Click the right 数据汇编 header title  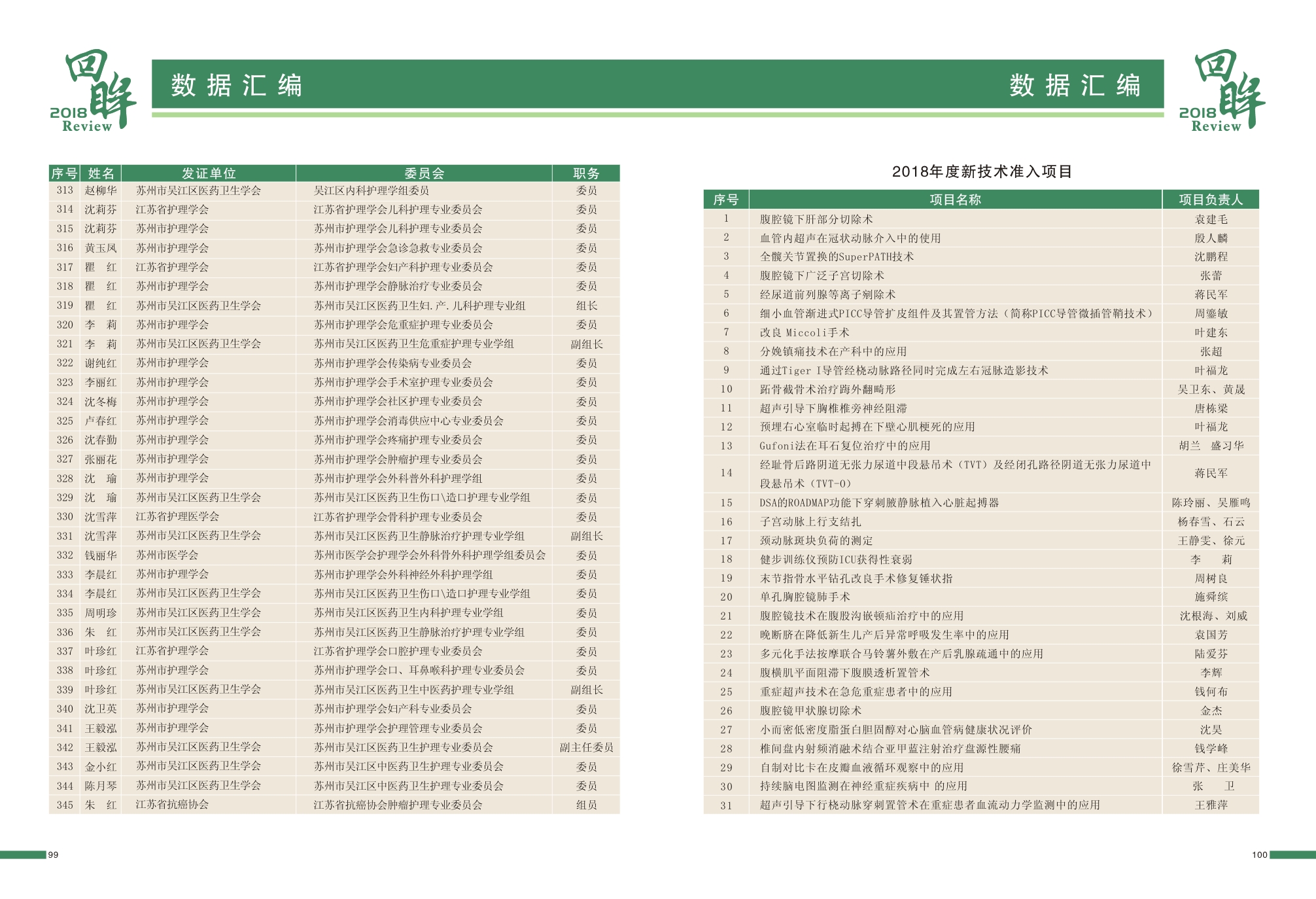click(x=1074, y=86)
